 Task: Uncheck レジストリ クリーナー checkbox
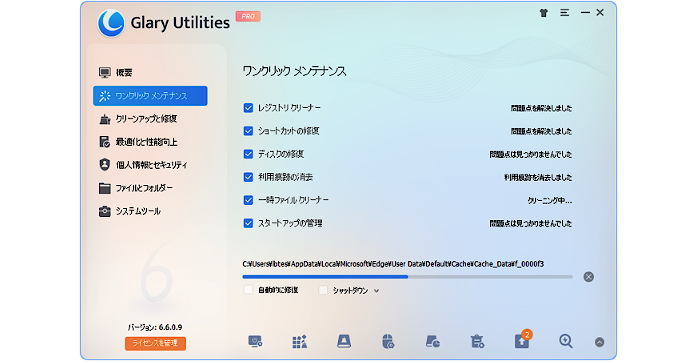click(248, 108)
